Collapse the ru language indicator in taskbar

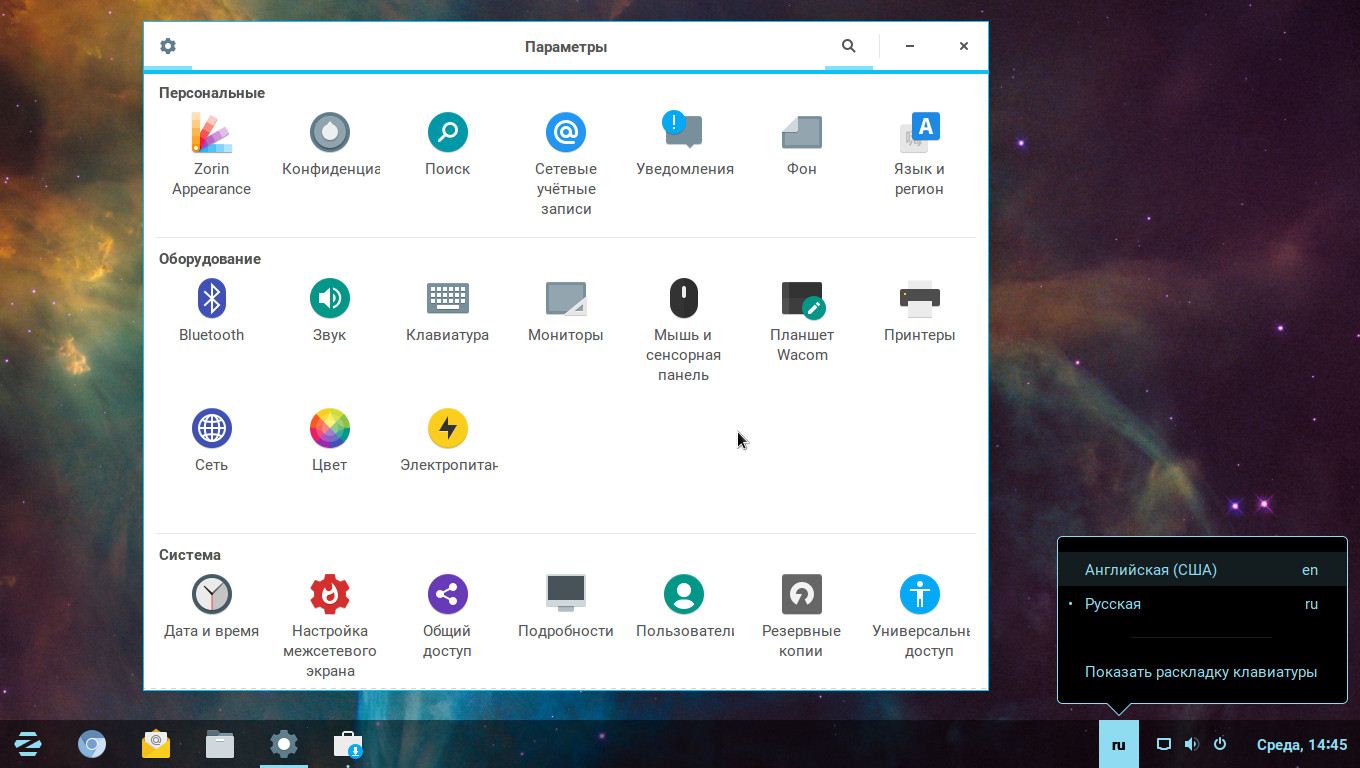click(x=1118, y=745)
